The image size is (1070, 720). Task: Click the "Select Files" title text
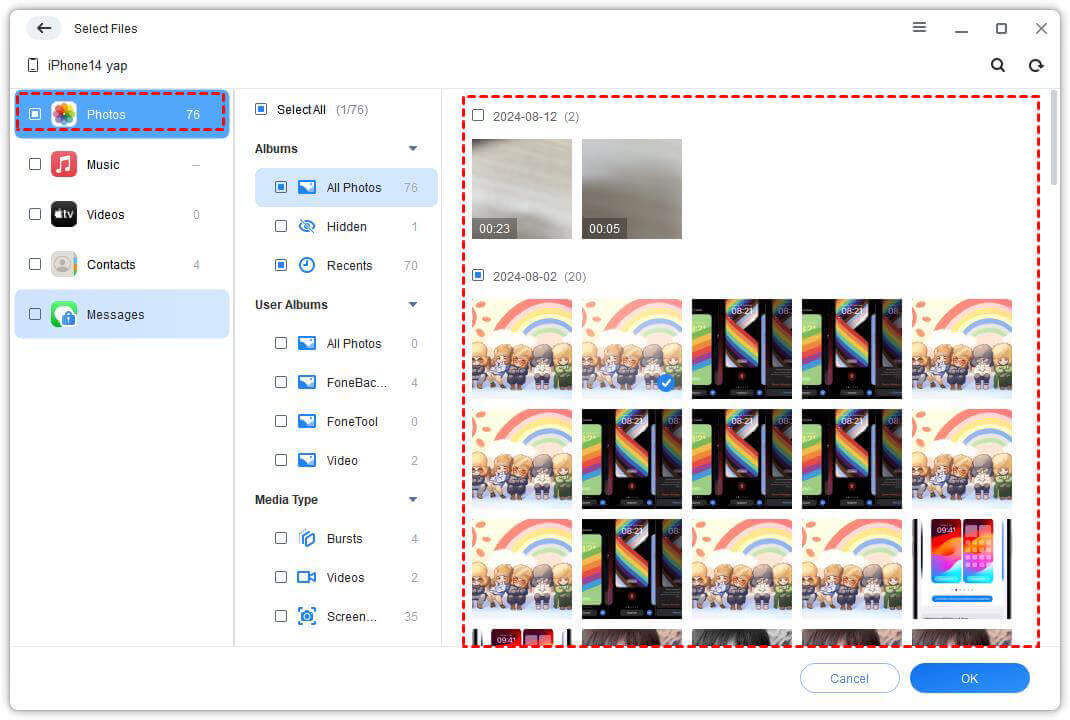coord(106,29)
